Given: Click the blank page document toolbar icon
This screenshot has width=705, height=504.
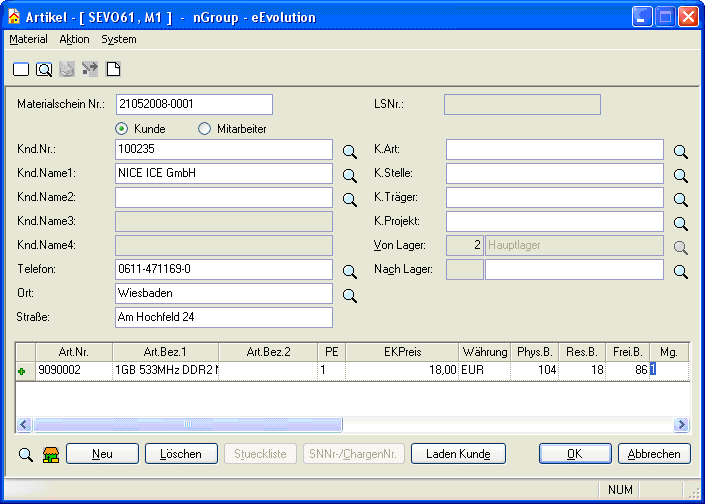Looking at the screenshot, I should pos(113,69).
